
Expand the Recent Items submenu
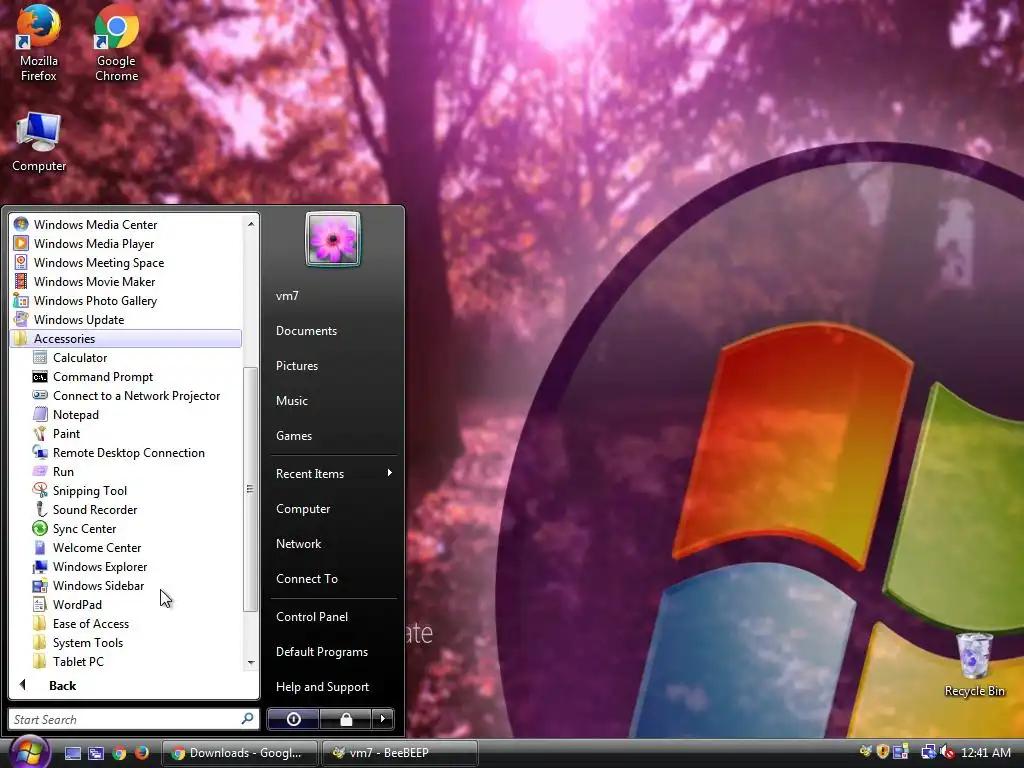333,473
